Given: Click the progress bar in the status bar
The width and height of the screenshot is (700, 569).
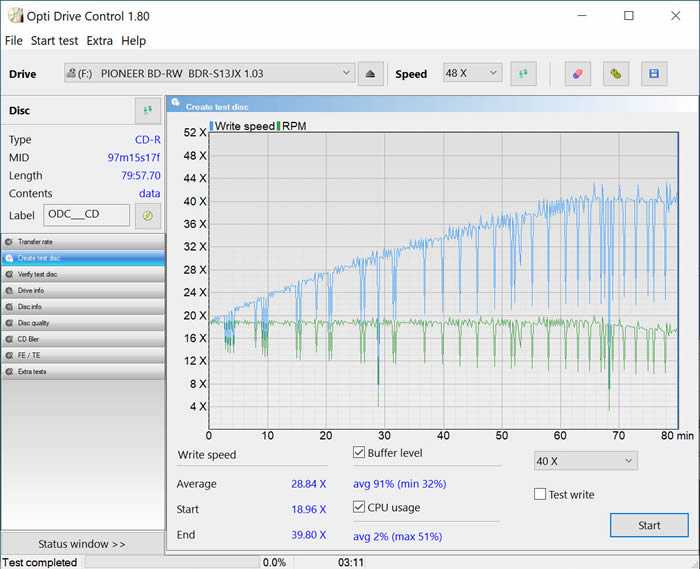Looking at the screenshot, I should (170, 562).
